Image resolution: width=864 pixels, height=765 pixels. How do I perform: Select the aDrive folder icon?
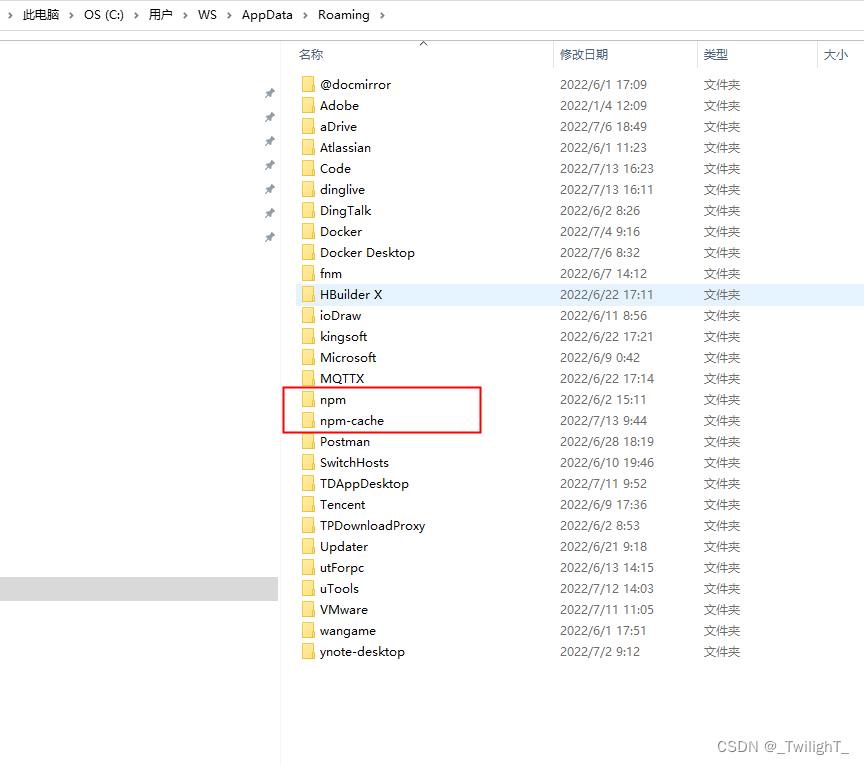[308, 126]
